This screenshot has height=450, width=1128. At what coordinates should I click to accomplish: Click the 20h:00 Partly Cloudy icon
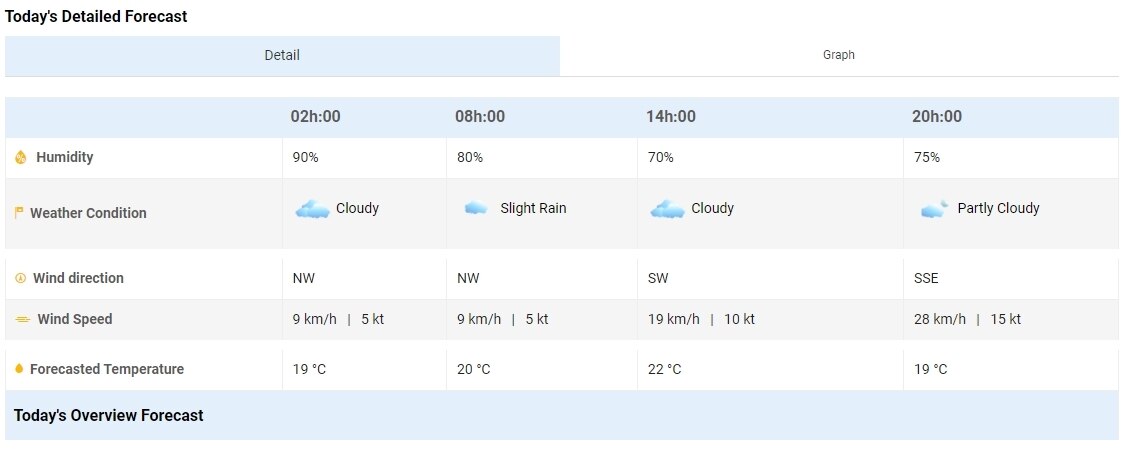pos(934,209)
